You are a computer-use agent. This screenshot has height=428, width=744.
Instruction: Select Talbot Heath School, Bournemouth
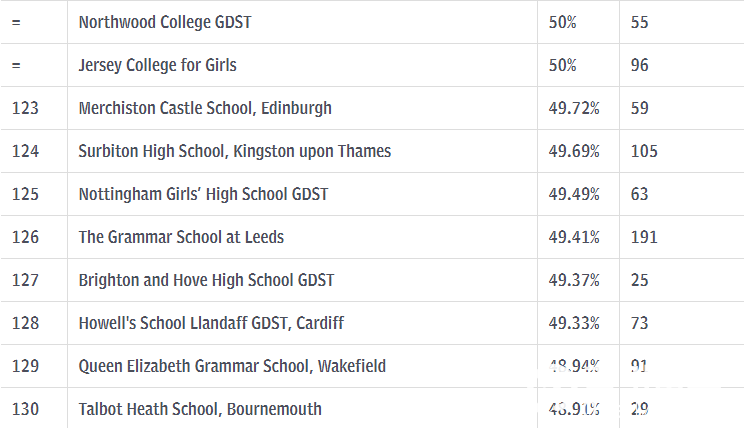coord(200,409)
